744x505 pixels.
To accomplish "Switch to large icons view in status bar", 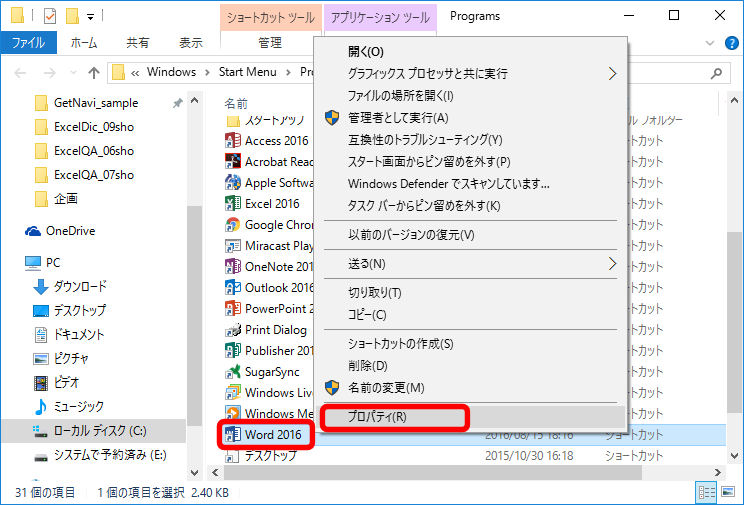I will point(727,492).
